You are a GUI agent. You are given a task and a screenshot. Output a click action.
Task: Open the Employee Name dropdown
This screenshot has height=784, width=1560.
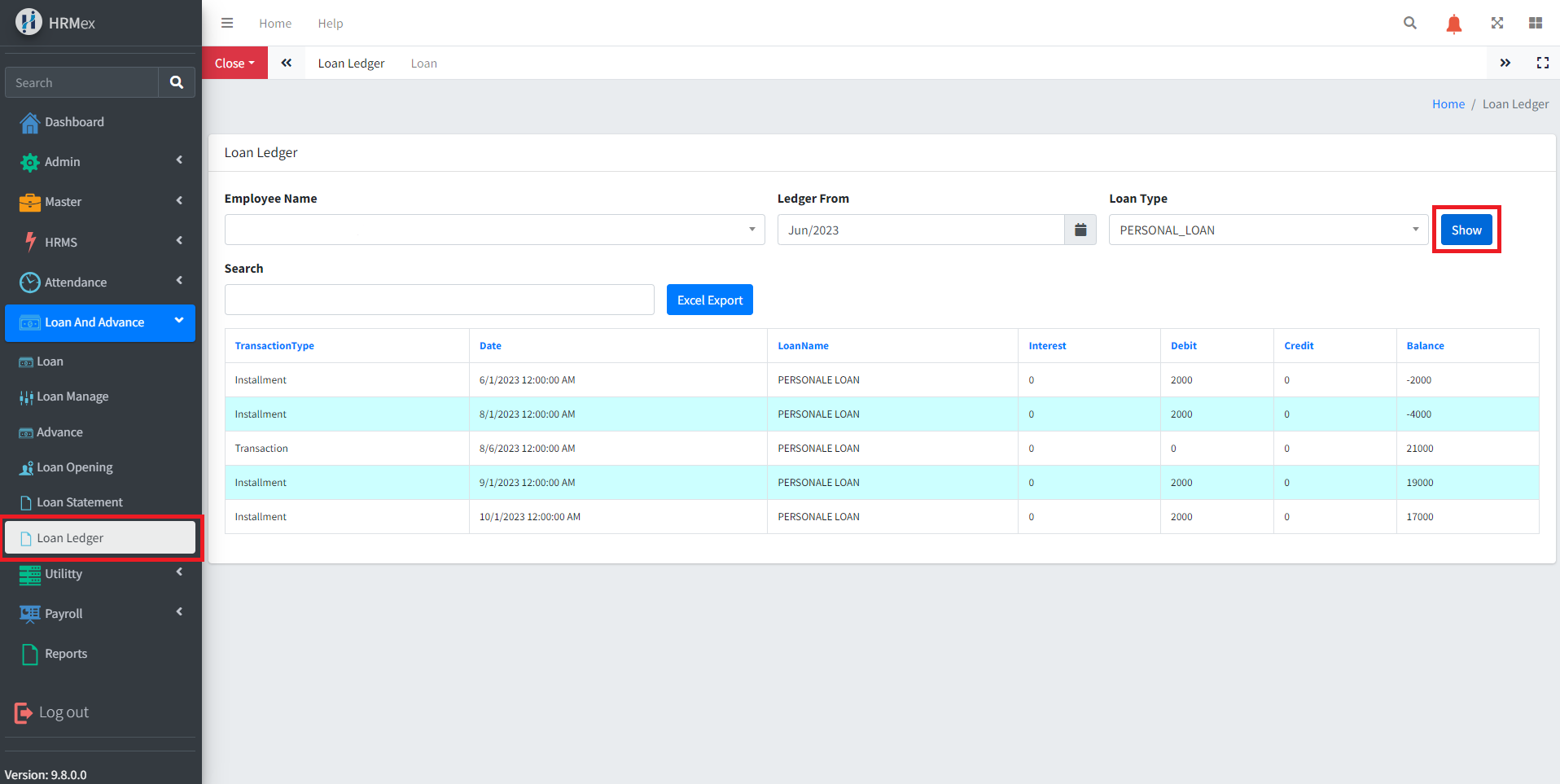tap(494, 230)
